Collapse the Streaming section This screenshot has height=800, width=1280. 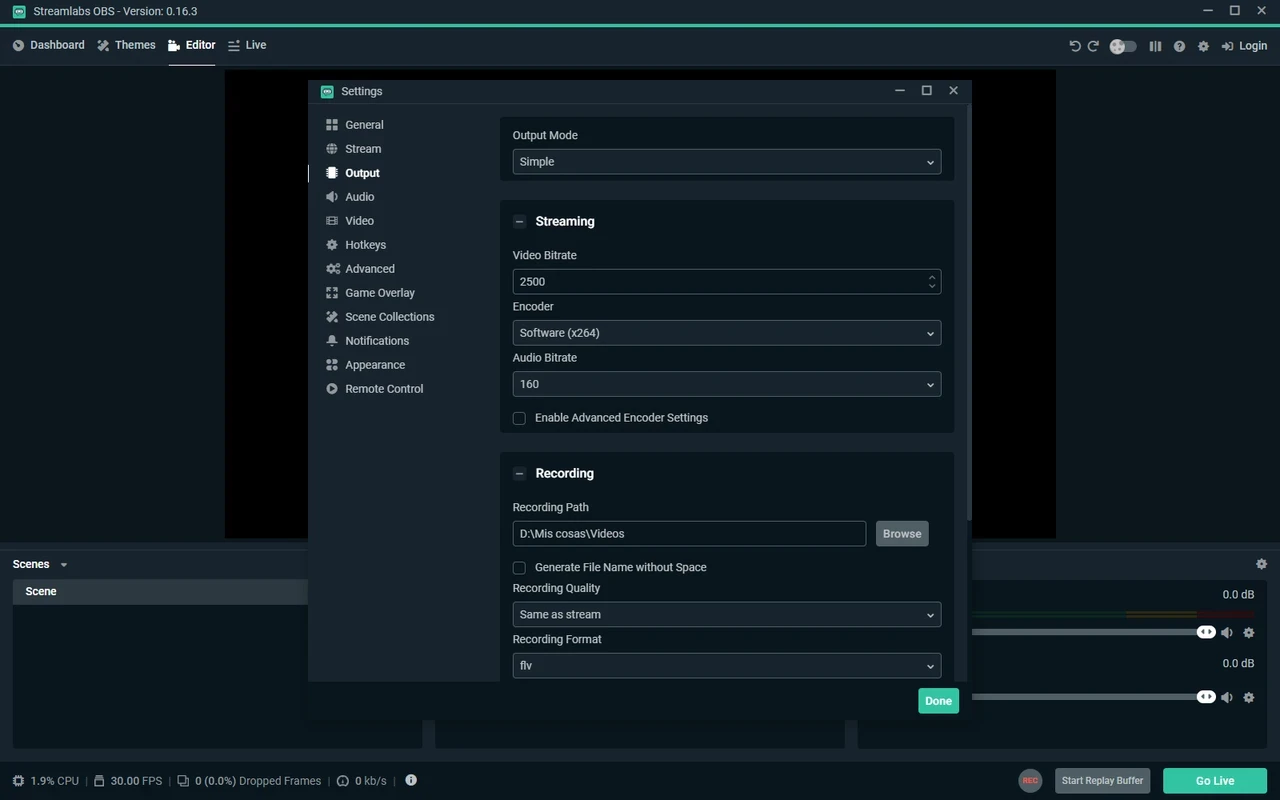[x=519, y=222]
